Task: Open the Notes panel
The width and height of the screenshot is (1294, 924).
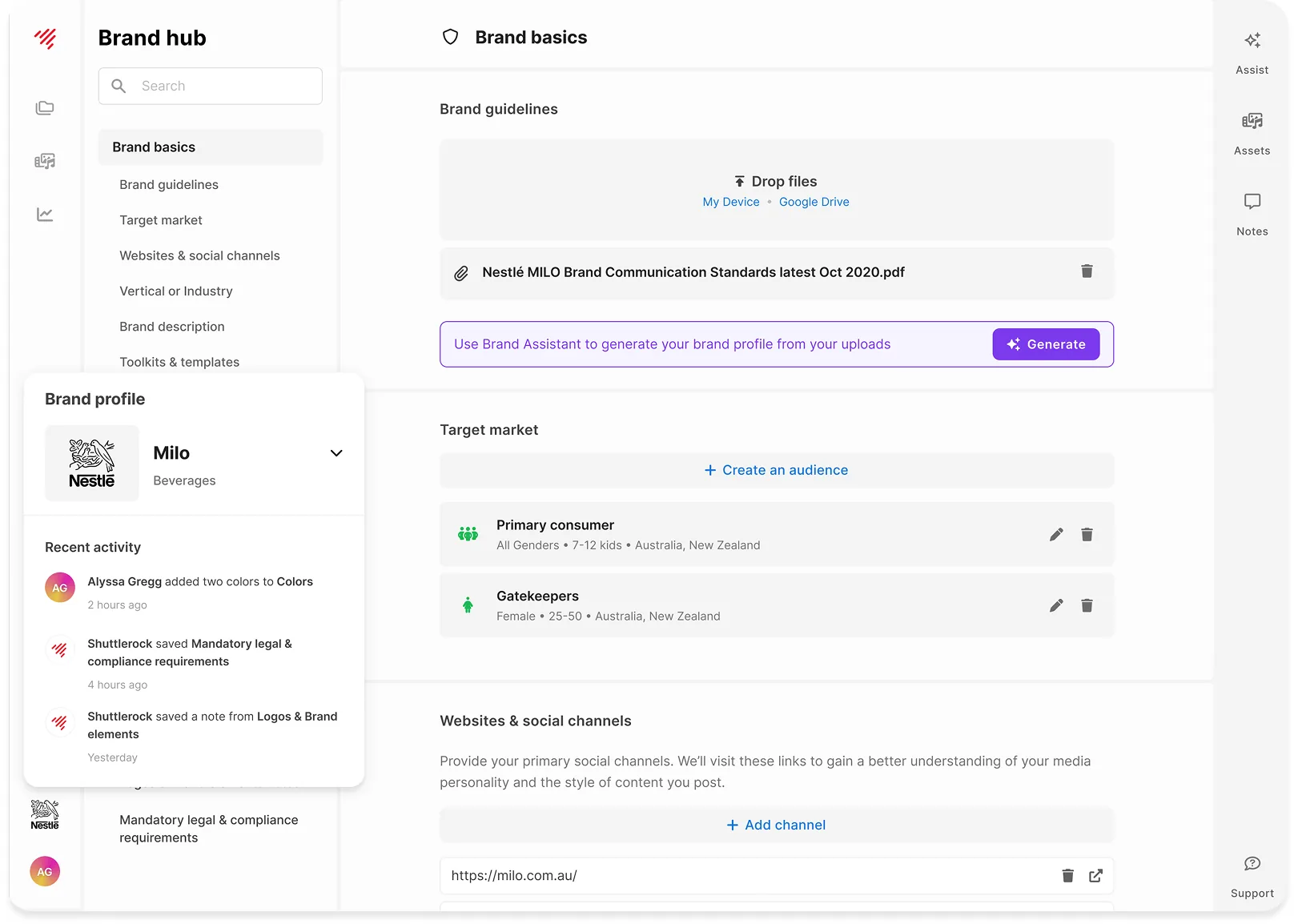Action: pos(1252,215)
